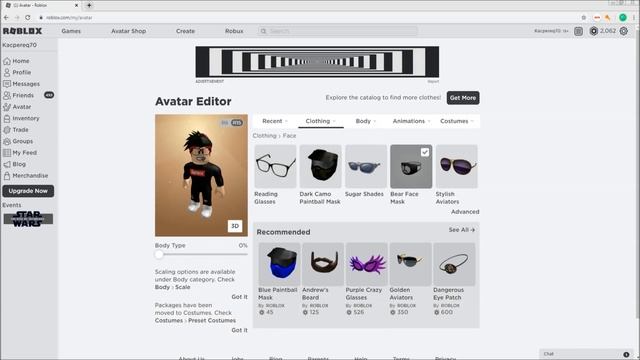Screen dimensions: 640x360
Task: Open My Feed in the sidebar
Action: pos(20,152)
